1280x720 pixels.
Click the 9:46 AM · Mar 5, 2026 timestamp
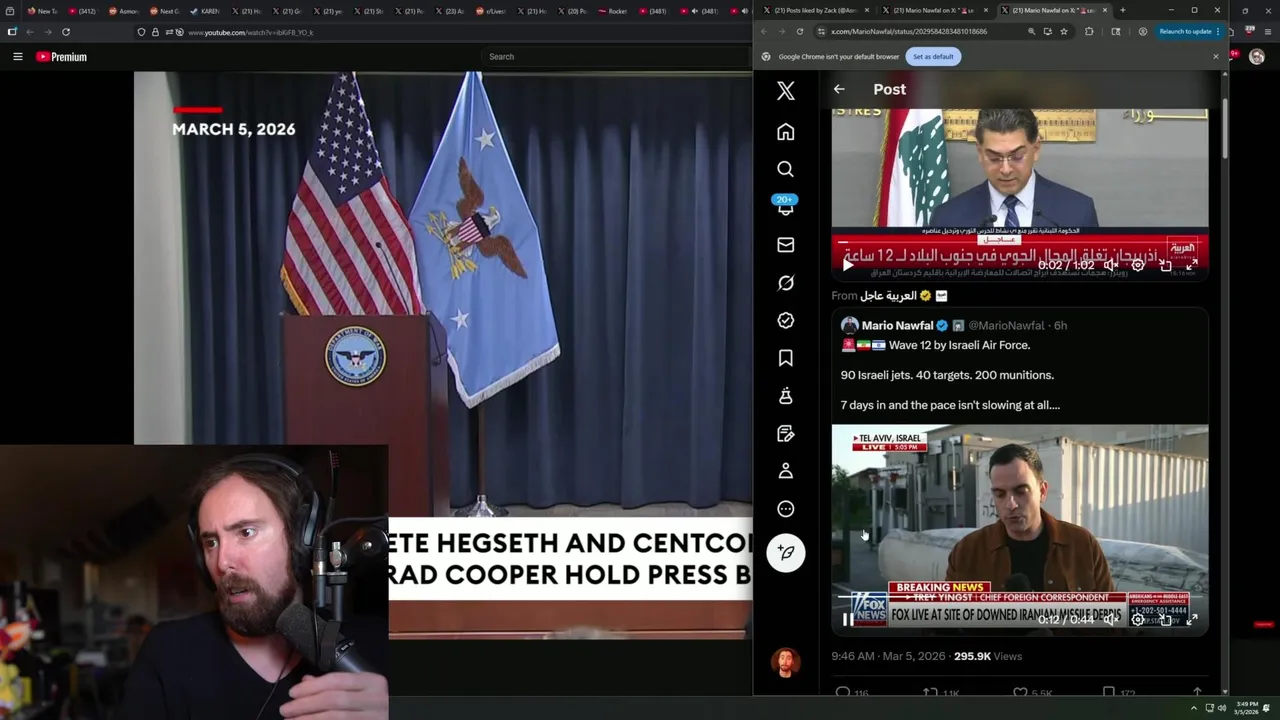click(x=888, y=656)
